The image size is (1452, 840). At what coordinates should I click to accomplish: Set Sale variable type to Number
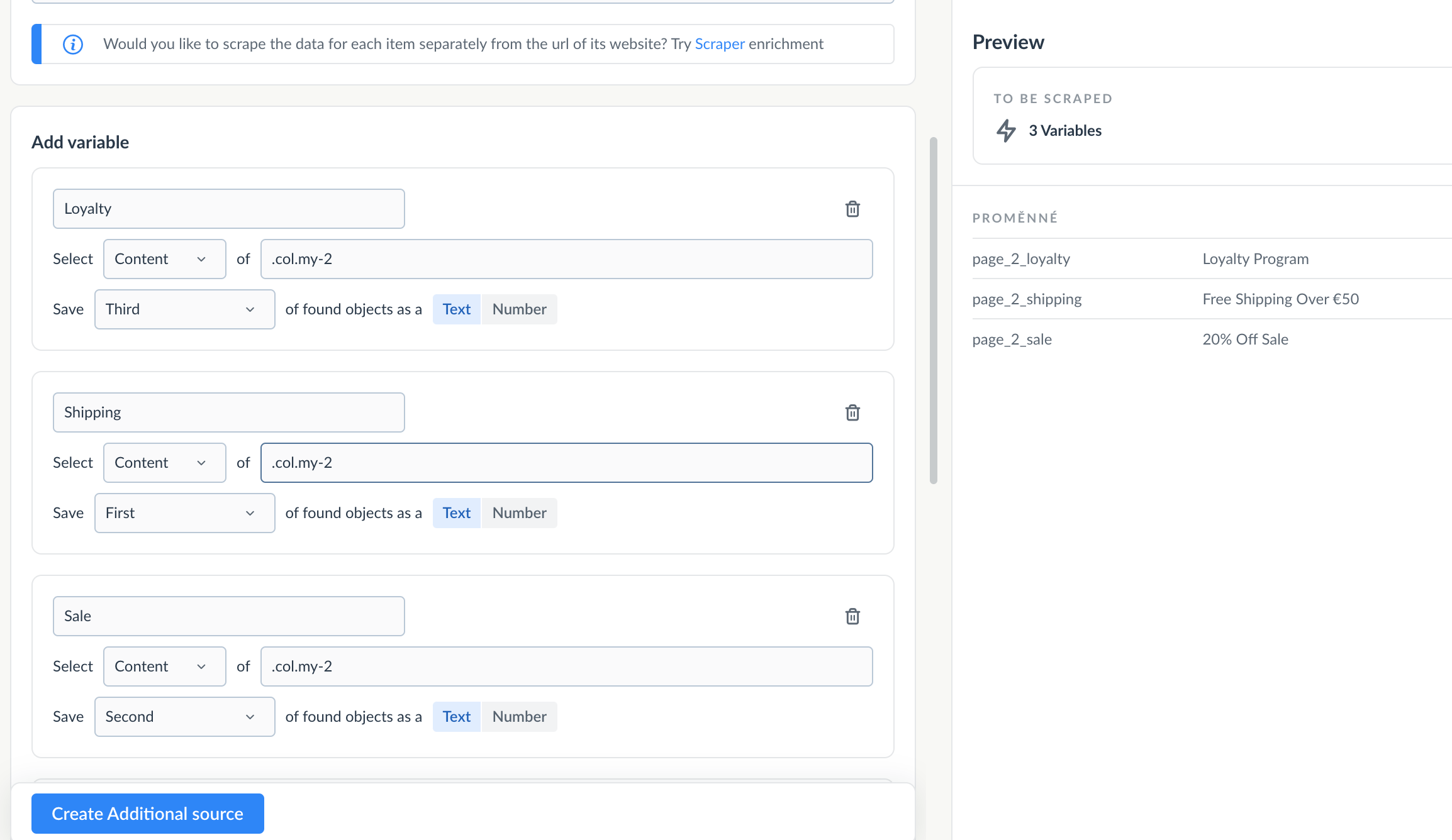pyautogui.click(x=519, y=717)
